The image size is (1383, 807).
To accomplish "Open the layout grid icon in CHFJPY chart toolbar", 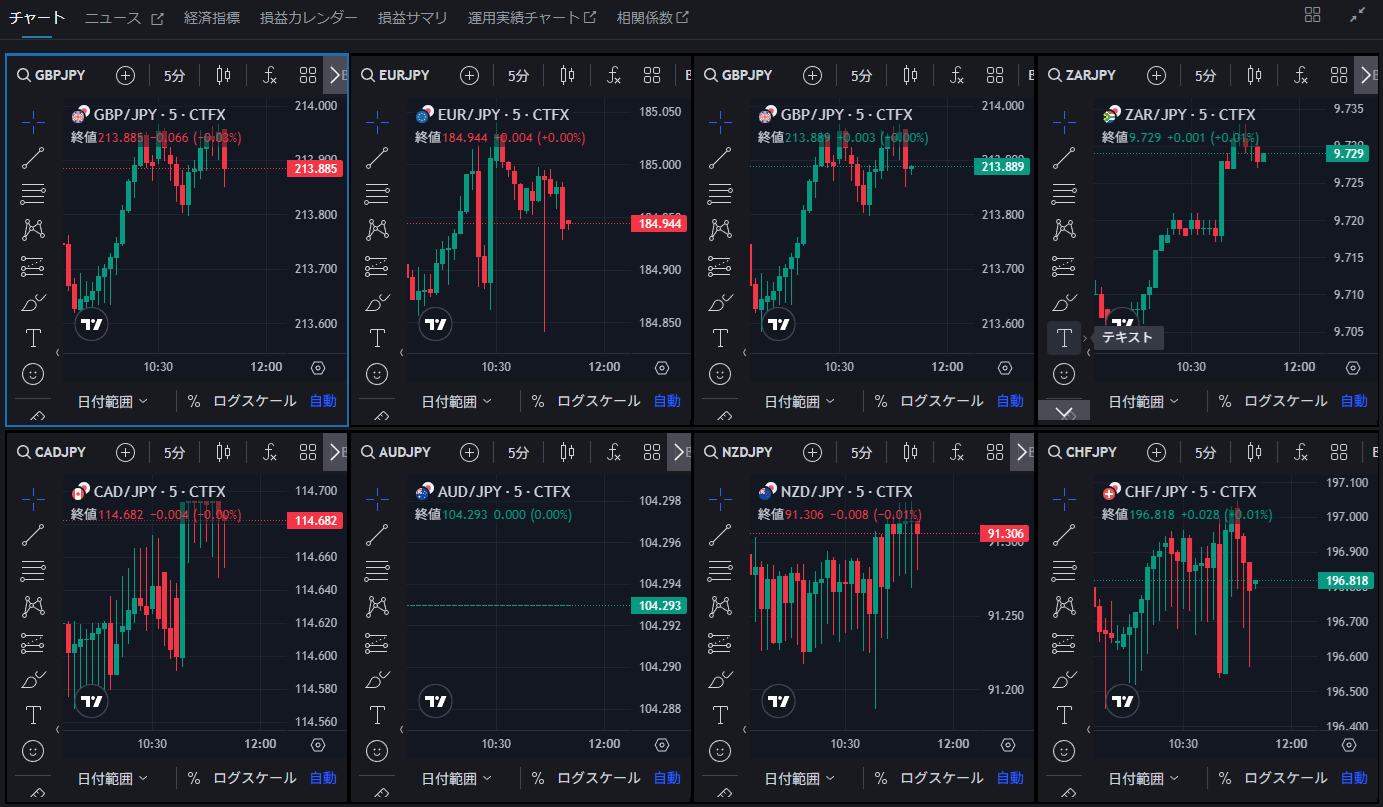I will pyautogui.click(x=1339, y=452).
